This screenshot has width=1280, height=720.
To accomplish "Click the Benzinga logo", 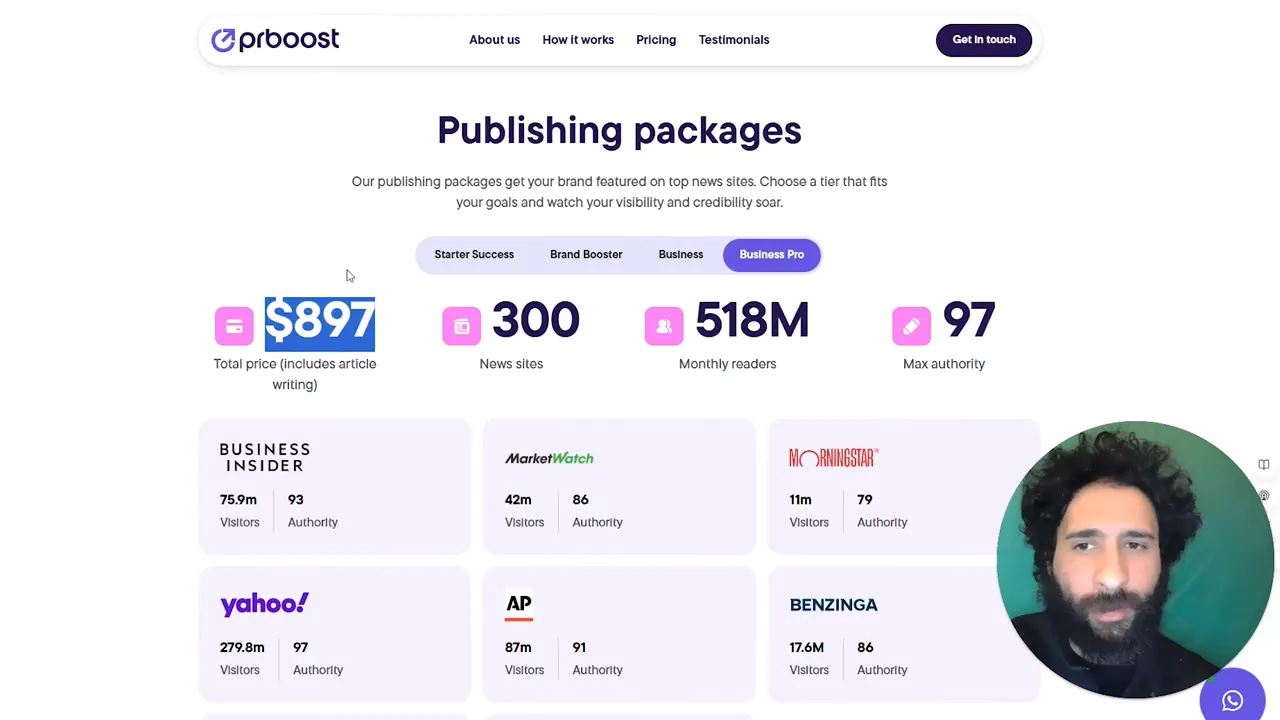I will click(833, 605).
